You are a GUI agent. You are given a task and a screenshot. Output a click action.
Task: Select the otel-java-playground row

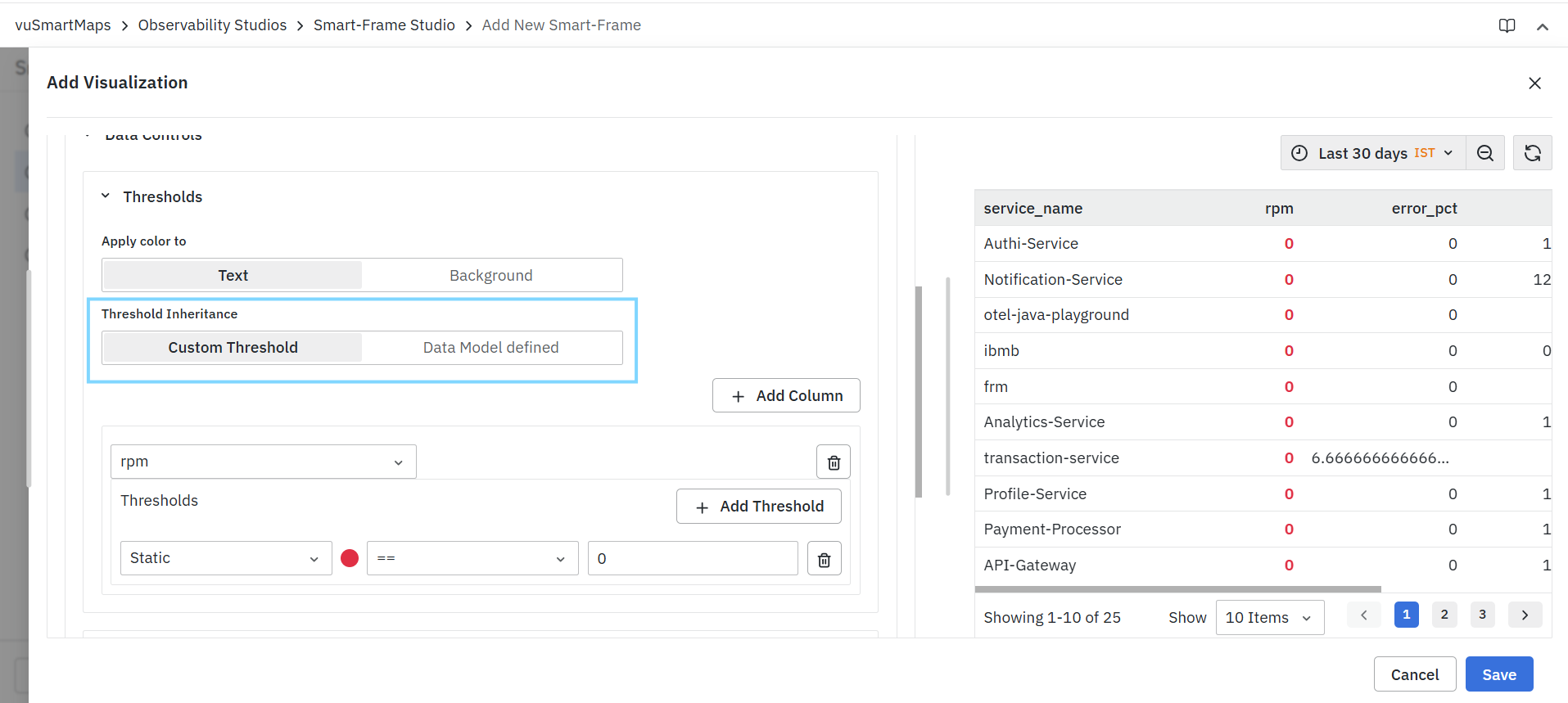(x=1263, y=315)
